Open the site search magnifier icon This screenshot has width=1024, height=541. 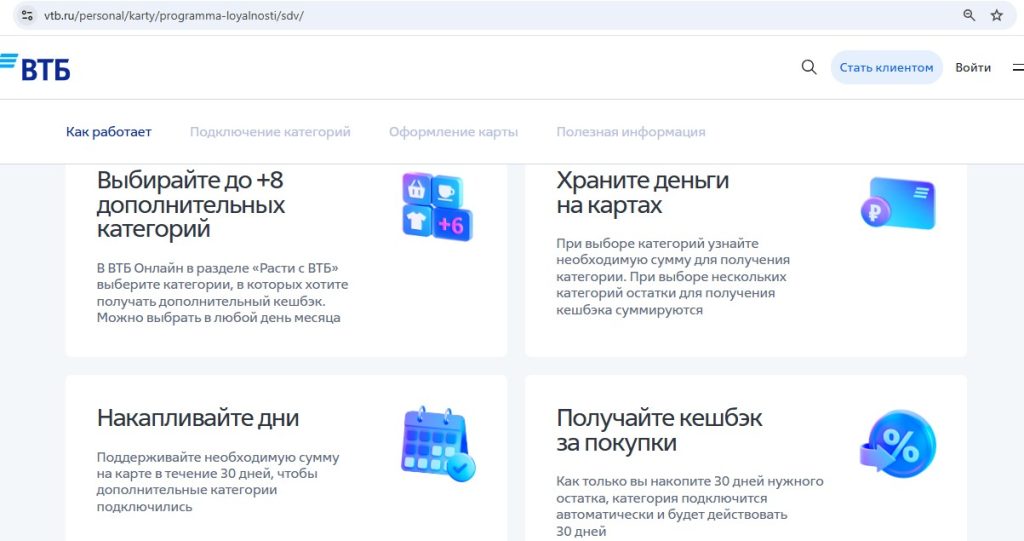pyautogui.click(x=808, y=67)
